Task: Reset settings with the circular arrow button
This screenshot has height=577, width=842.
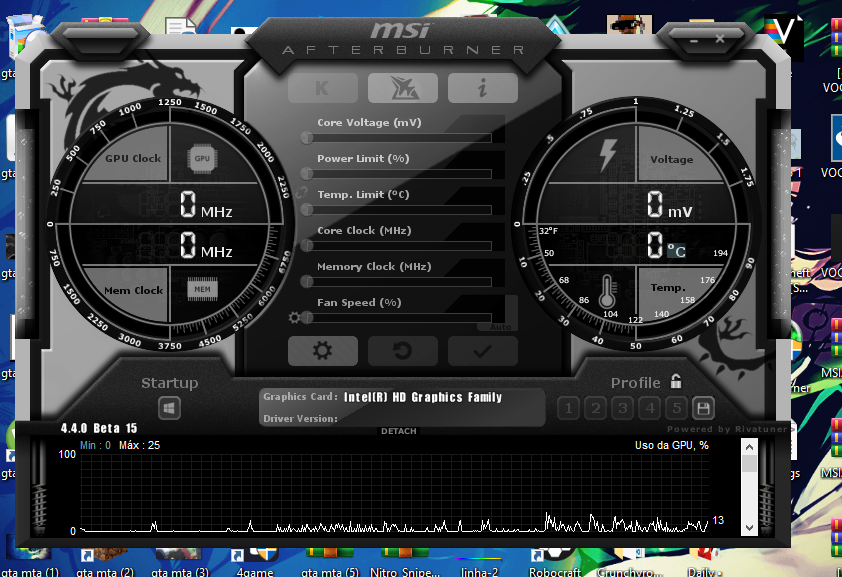Action: click(403, 351)
